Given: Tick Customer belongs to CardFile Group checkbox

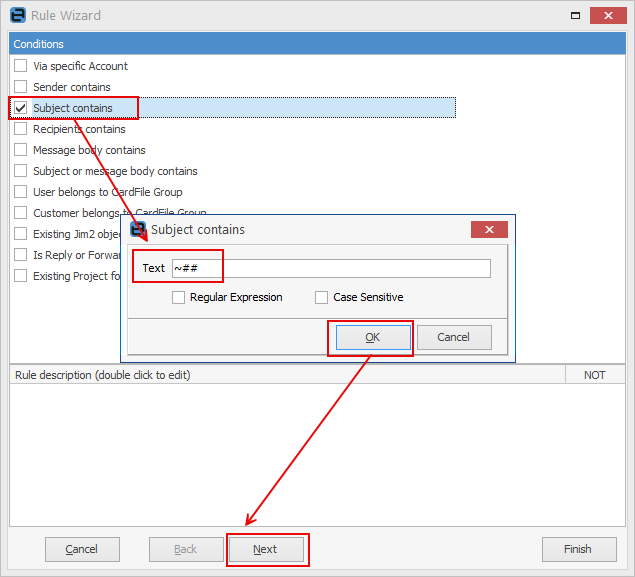Looking at the screenshot, I should (x=21, y=213).
